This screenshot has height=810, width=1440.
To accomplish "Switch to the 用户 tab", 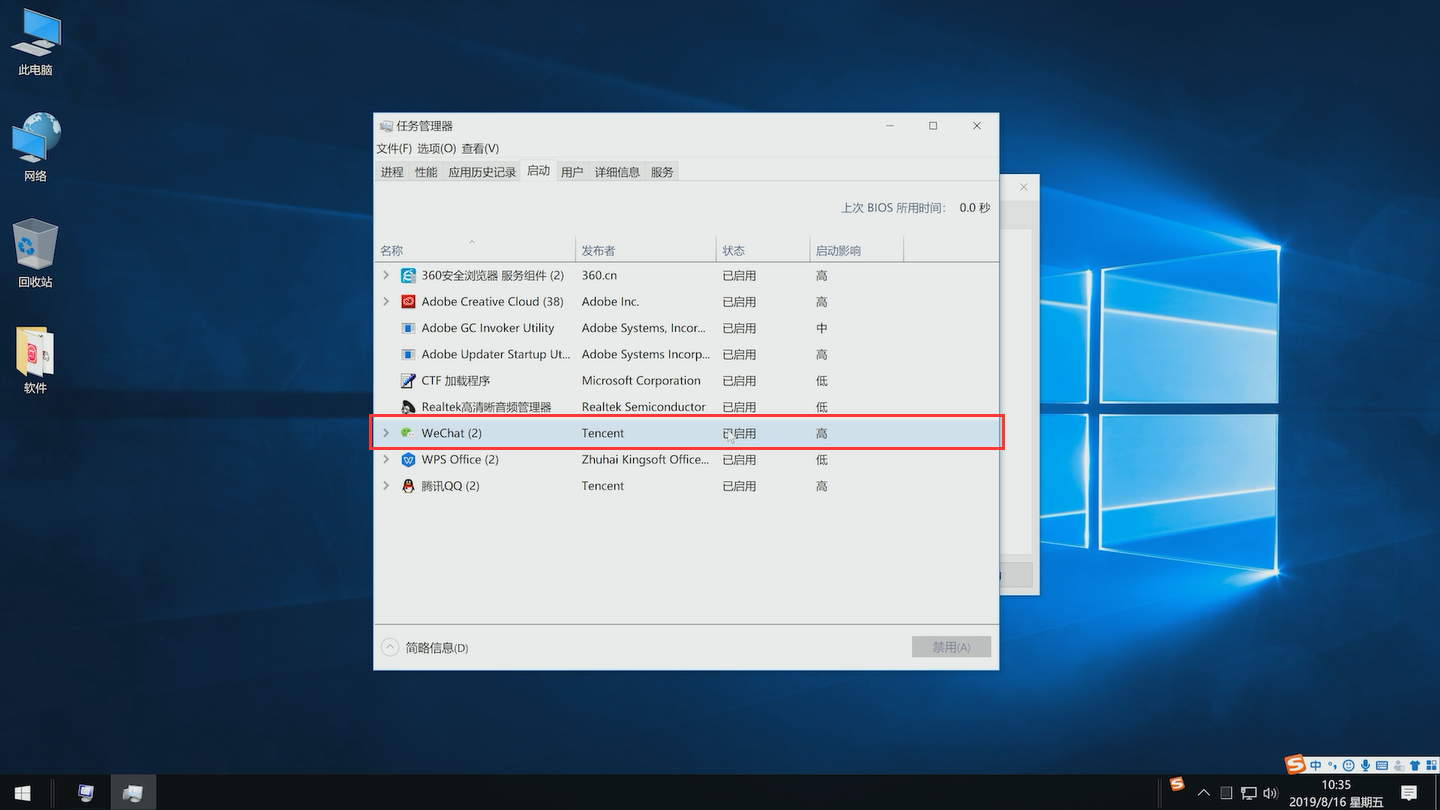I will [572, 172].
